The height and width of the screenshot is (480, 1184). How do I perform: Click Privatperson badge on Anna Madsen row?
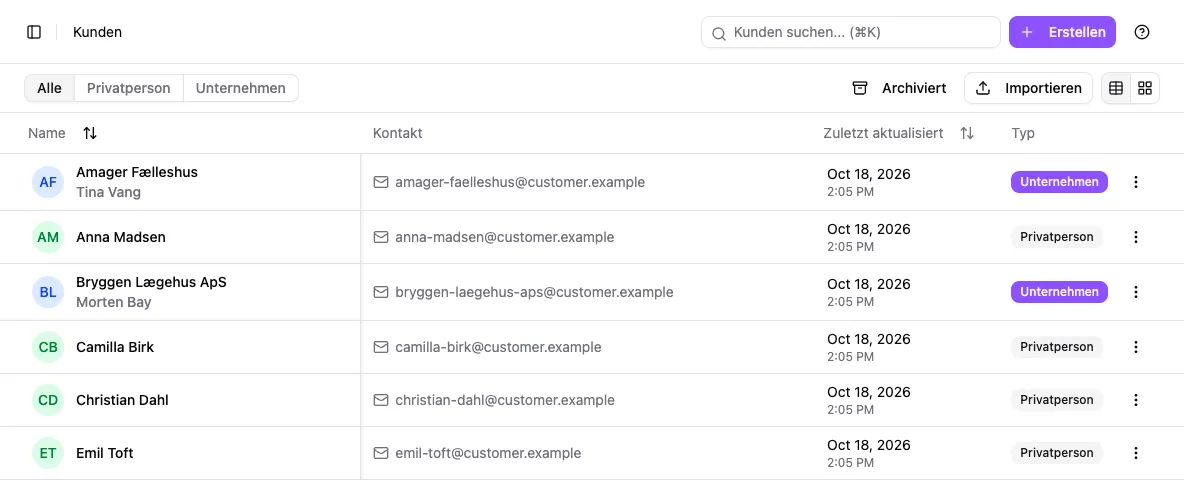pyautogui.click(x=1056, y=237)
